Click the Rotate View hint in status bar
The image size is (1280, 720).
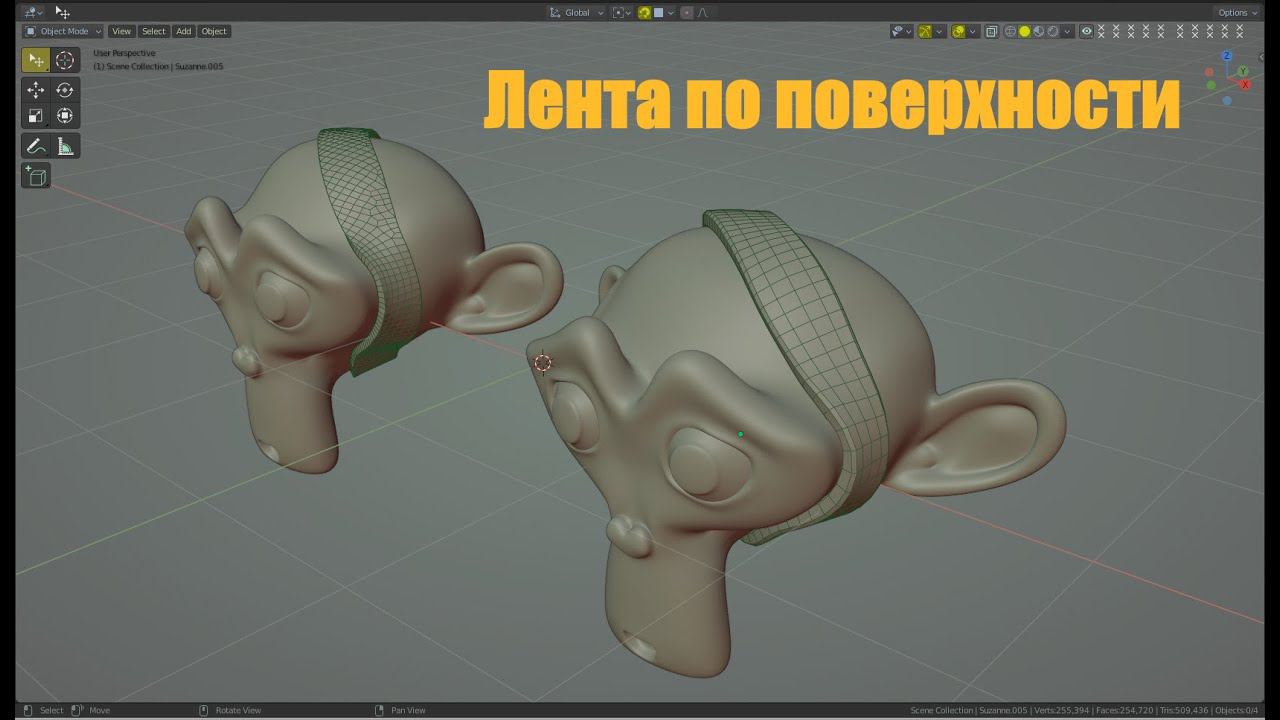[238, 710]
